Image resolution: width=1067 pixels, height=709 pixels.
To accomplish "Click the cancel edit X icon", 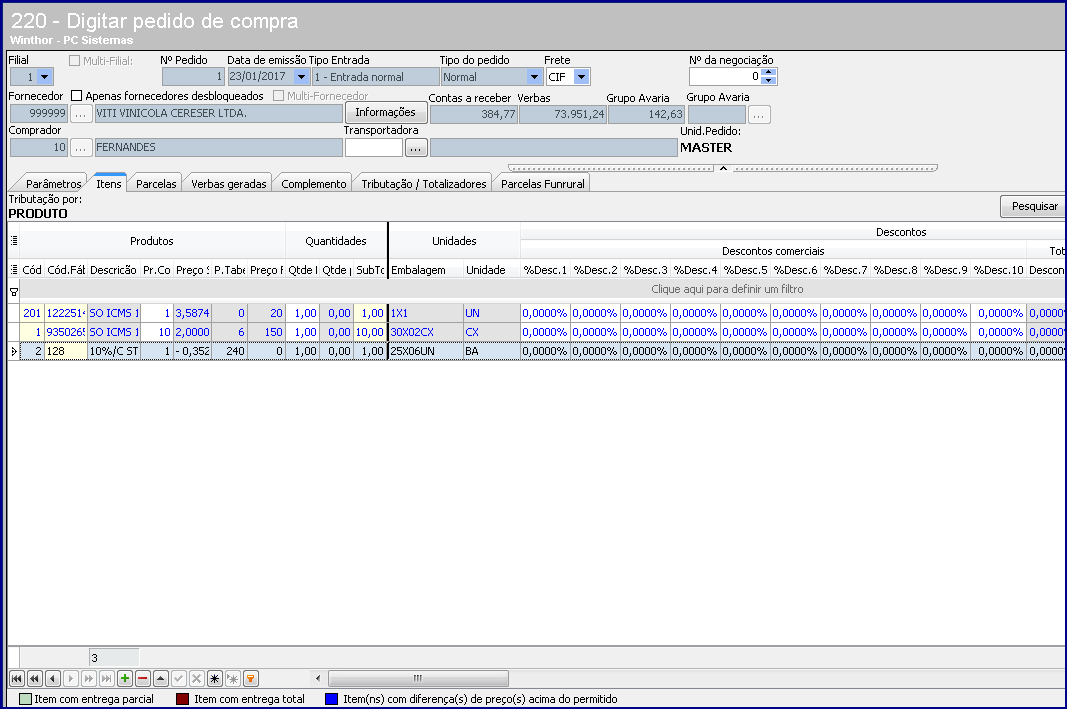I will [197, 678].
